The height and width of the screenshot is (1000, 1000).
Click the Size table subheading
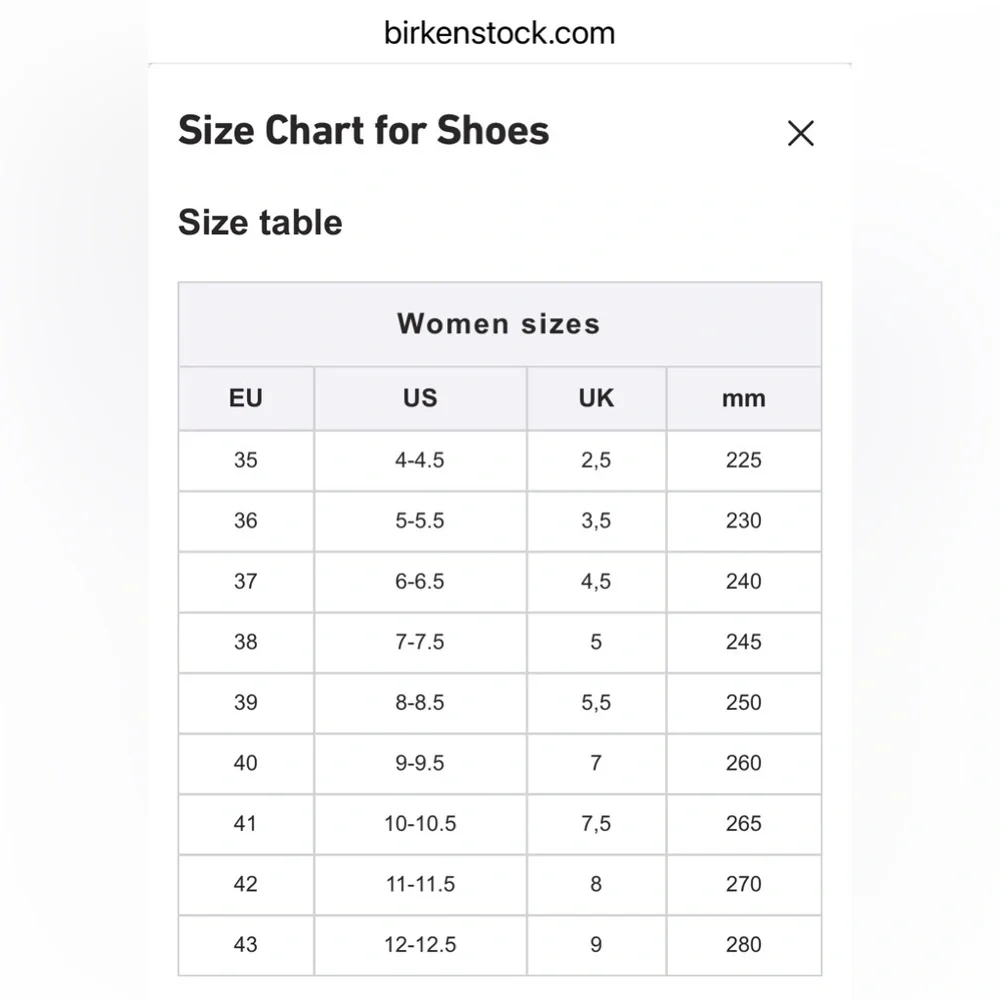(x=260, y=222)
